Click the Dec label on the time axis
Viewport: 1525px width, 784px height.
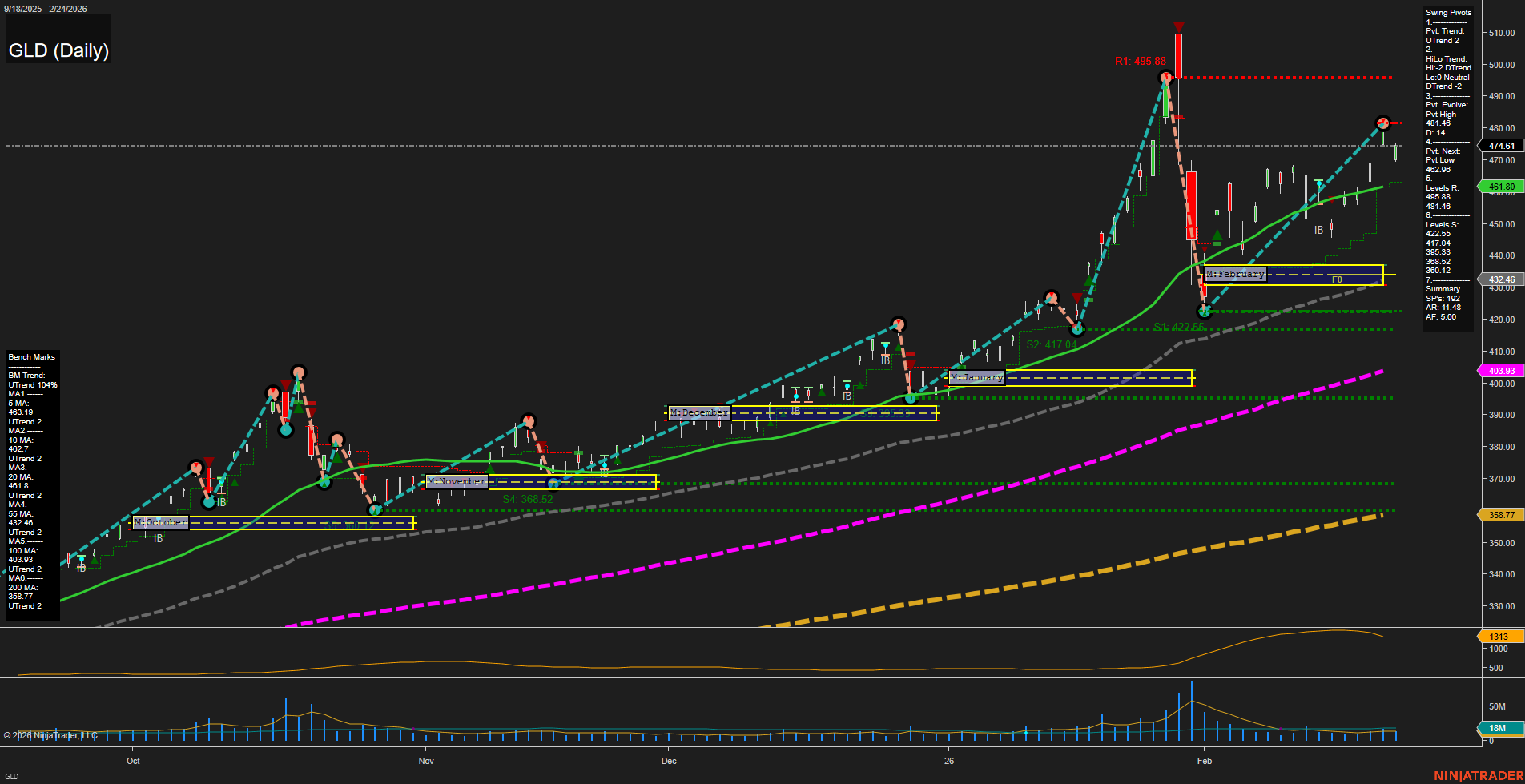[669, 761]
